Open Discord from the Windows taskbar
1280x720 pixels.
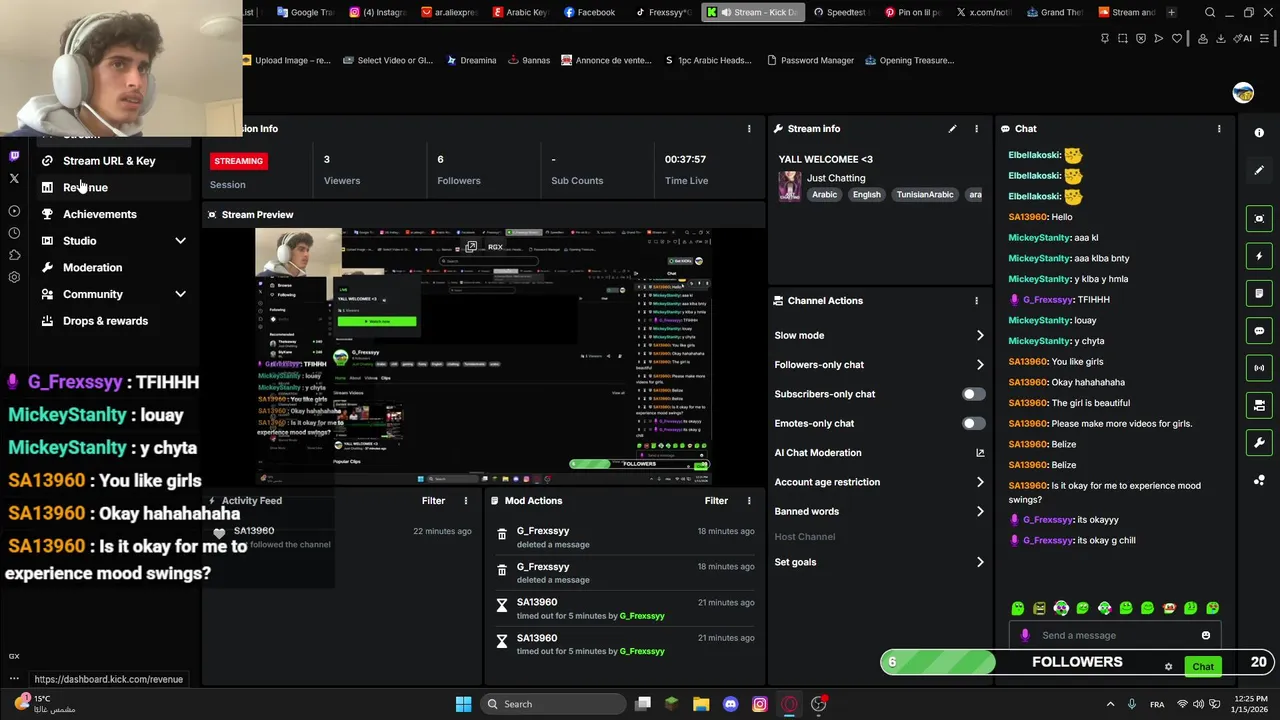pyautogui.click(x=730, y=704)
